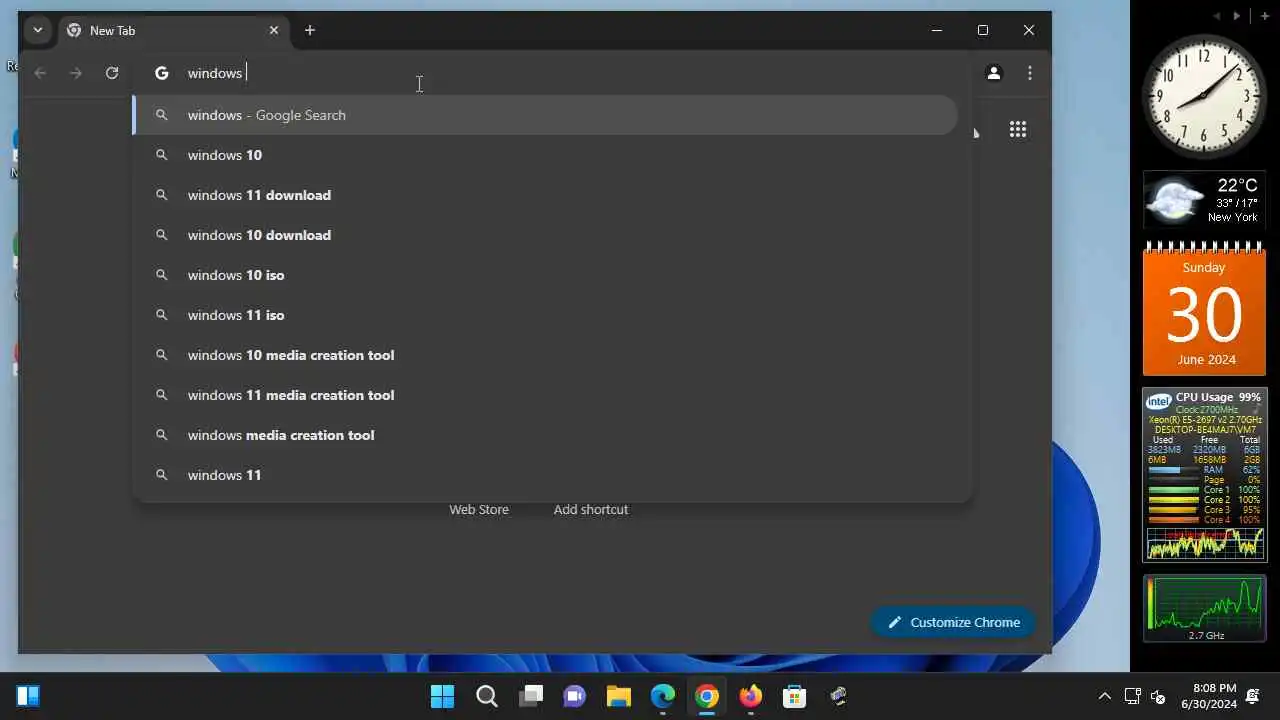Screen dimensions: 1280x720
Task: Open File Explorer from the taskbar
Action: tap(619, 696)
